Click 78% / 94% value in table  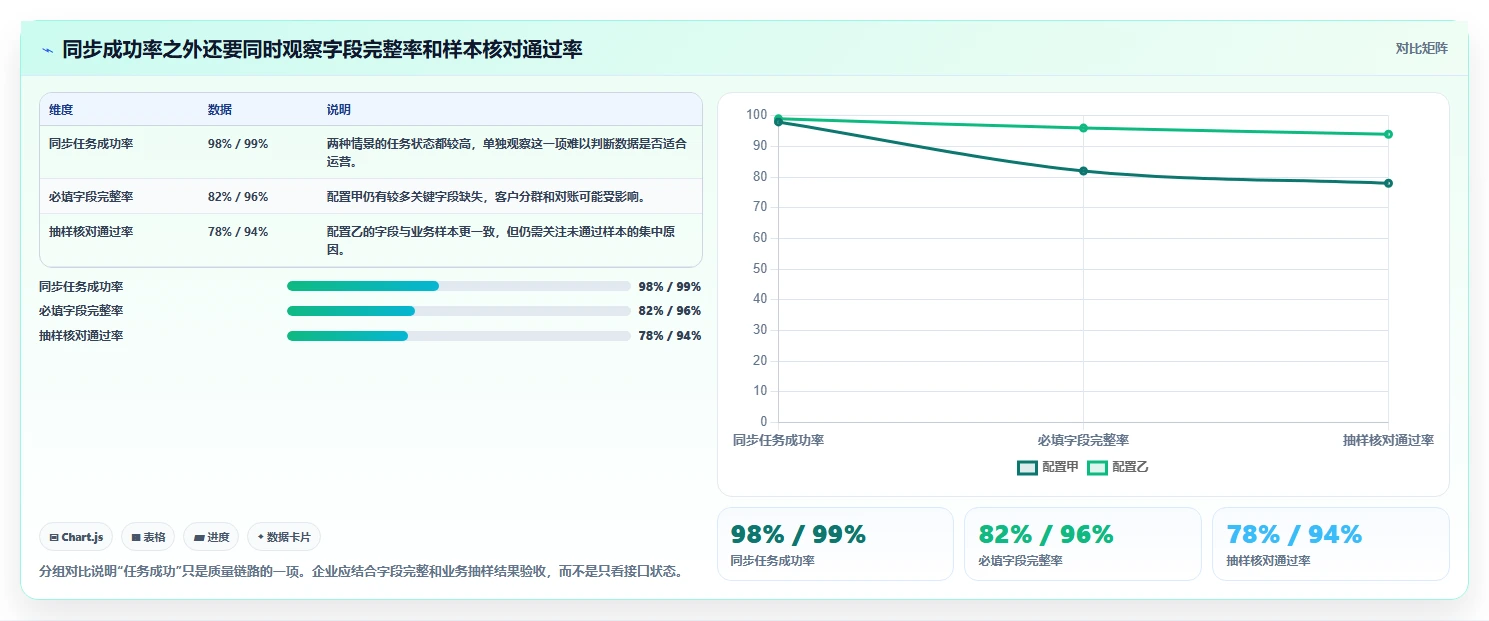[x=238, y=232]
